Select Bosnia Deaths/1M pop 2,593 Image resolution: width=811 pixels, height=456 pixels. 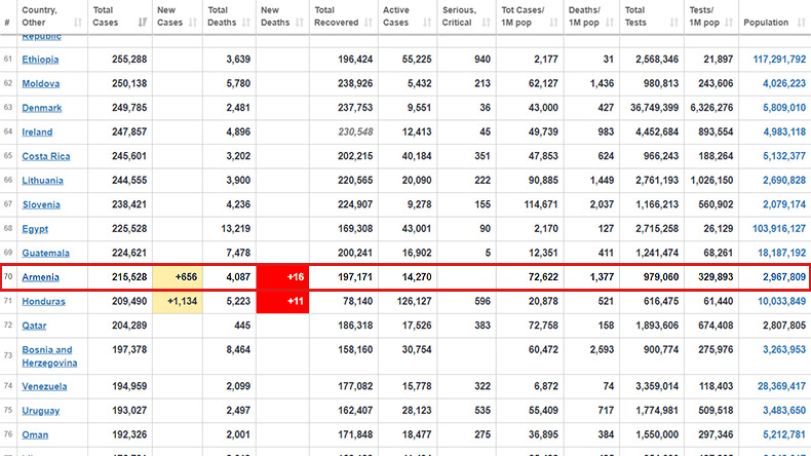click(x=602, y=350)
